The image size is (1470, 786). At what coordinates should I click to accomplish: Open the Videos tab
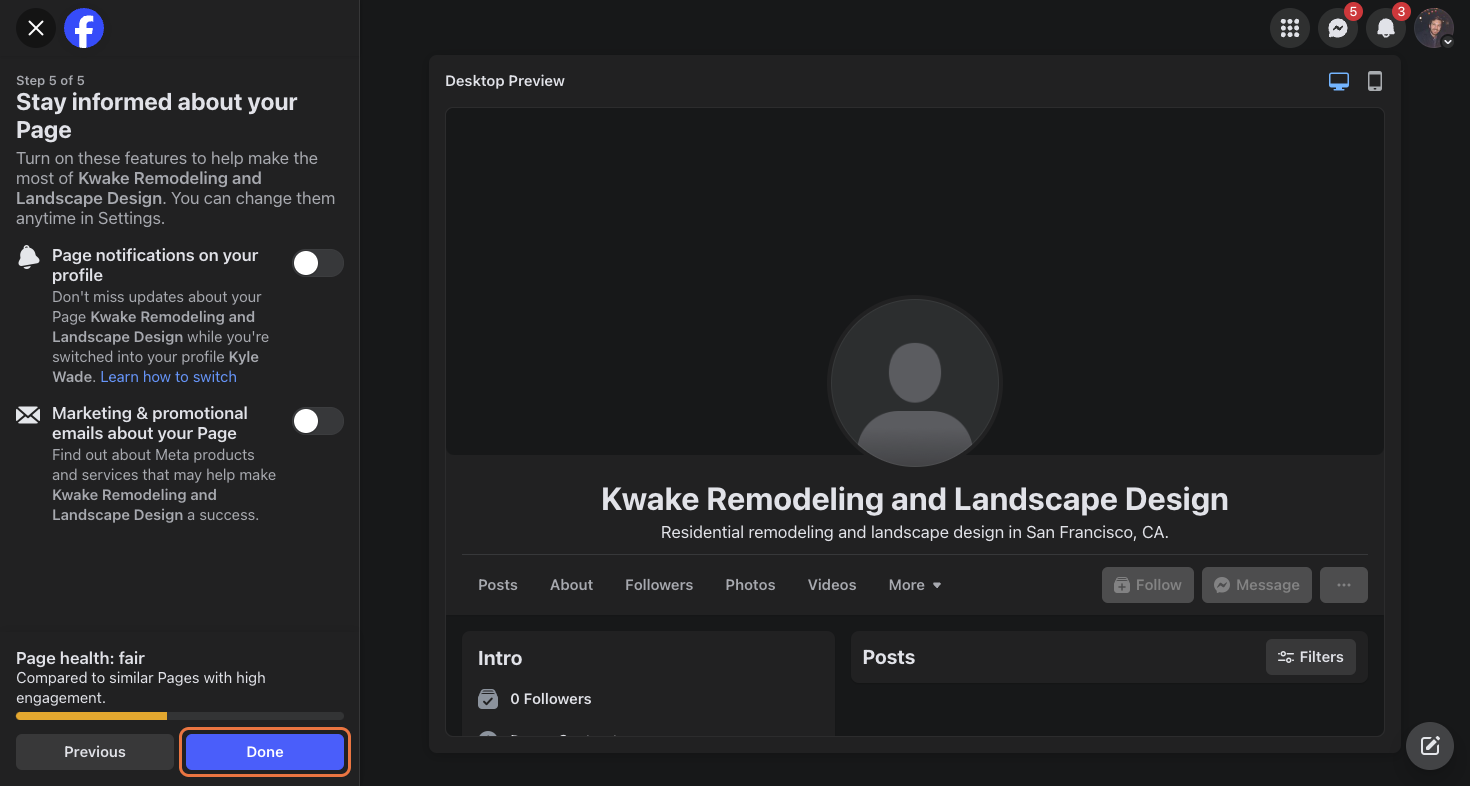tap(832, 585)
